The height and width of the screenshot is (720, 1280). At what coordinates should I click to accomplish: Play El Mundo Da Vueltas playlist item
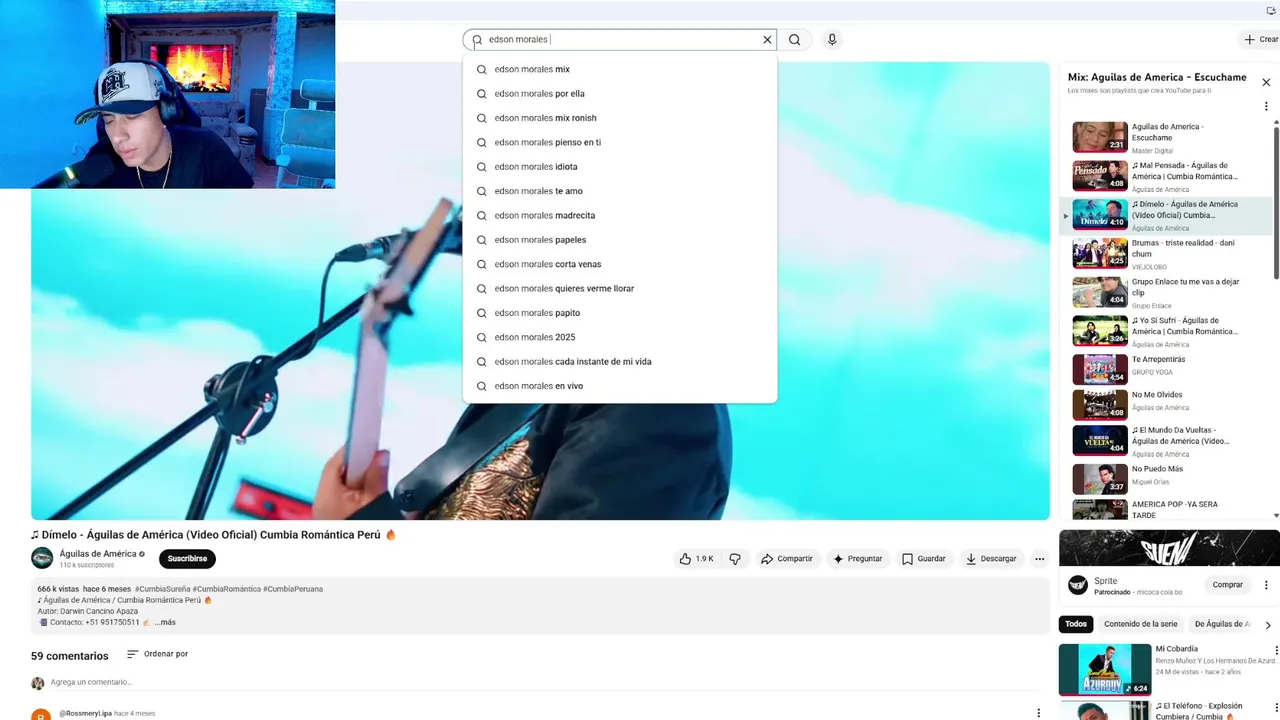pyautogui.click(x=1168, y=441)
